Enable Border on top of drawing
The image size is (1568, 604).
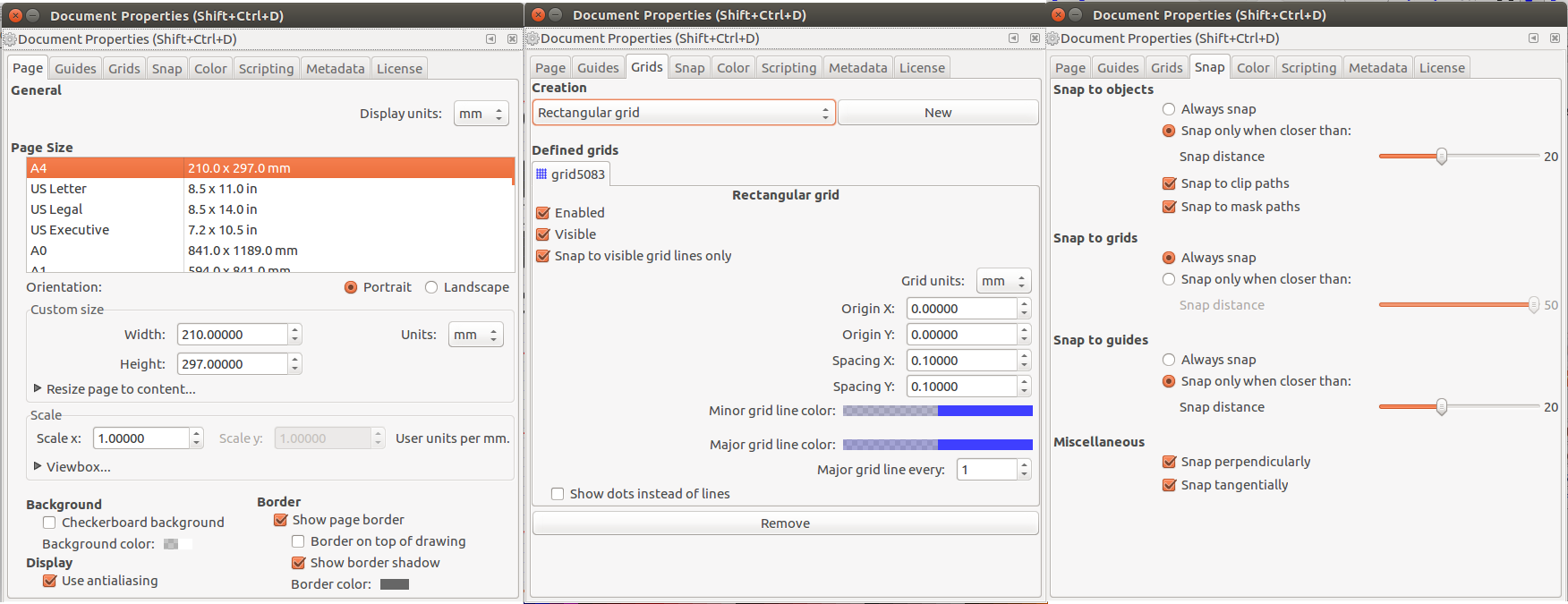298,541
